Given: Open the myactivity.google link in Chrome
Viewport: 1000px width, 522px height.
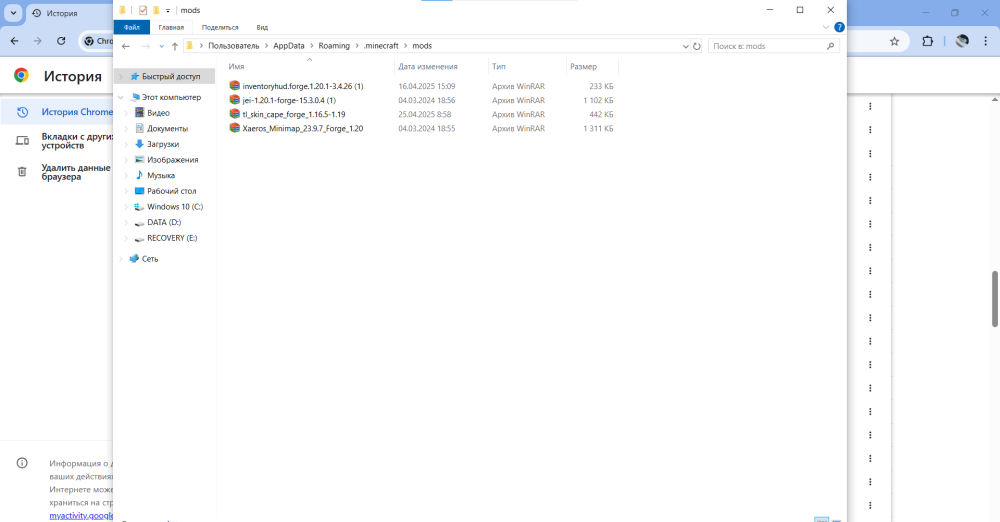Looking at the screenshot, I should 81,516.
